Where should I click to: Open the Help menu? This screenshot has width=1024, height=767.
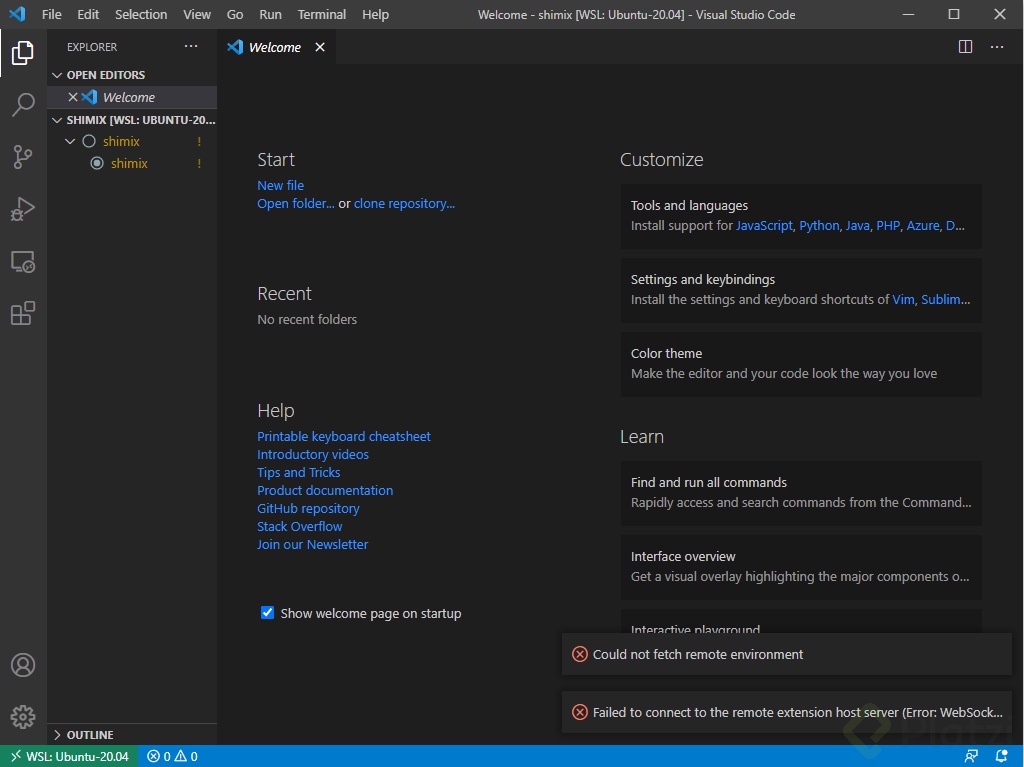[x=376, y=14]
